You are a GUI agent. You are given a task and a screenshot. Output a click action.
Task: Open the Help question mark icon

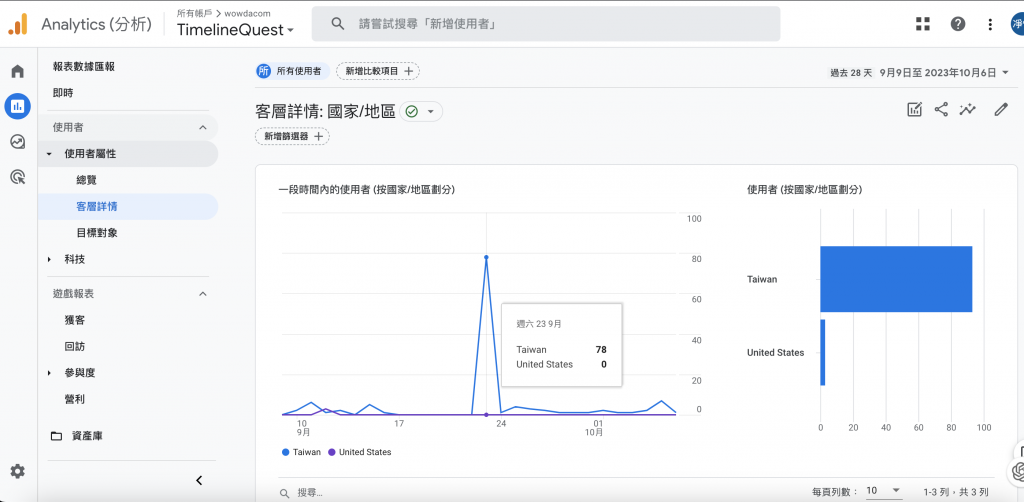coord(958,24)
